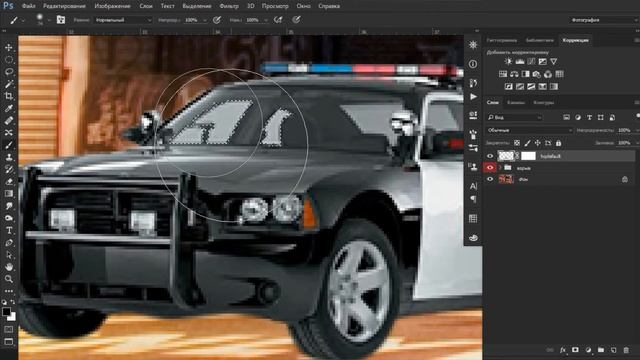Select the Elliptical Marquee tool
Image resolution: width=640 pixels, height=360 pixels.
click(x=9, y=60)
